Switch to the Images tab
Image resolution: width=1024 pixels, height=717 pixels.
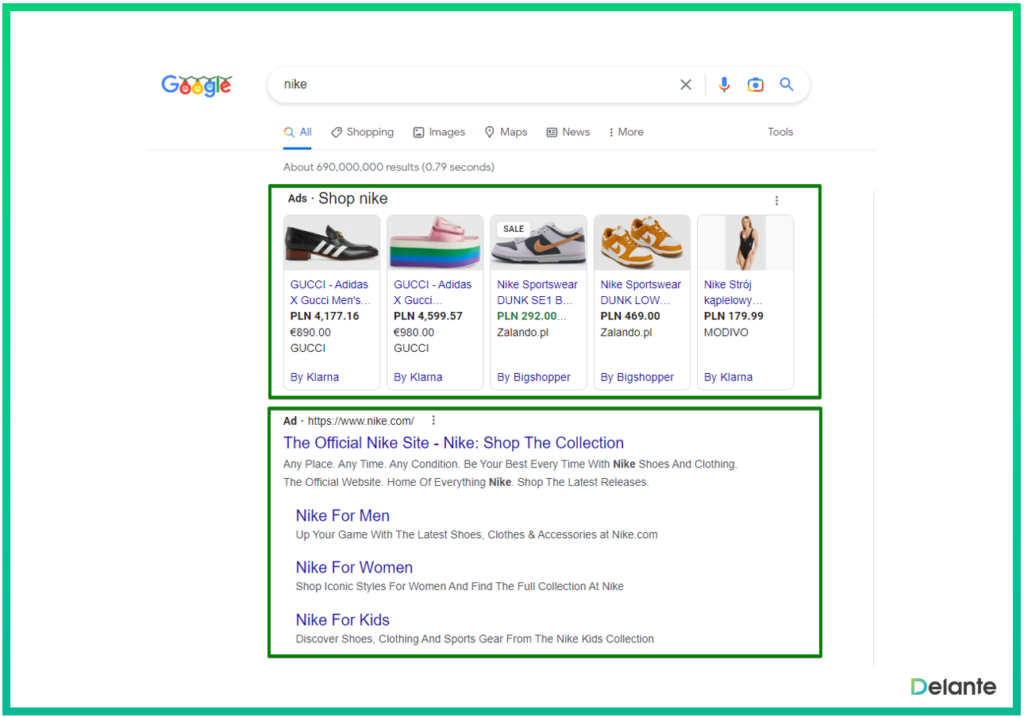pyautogui.click(x=439, y=132)
